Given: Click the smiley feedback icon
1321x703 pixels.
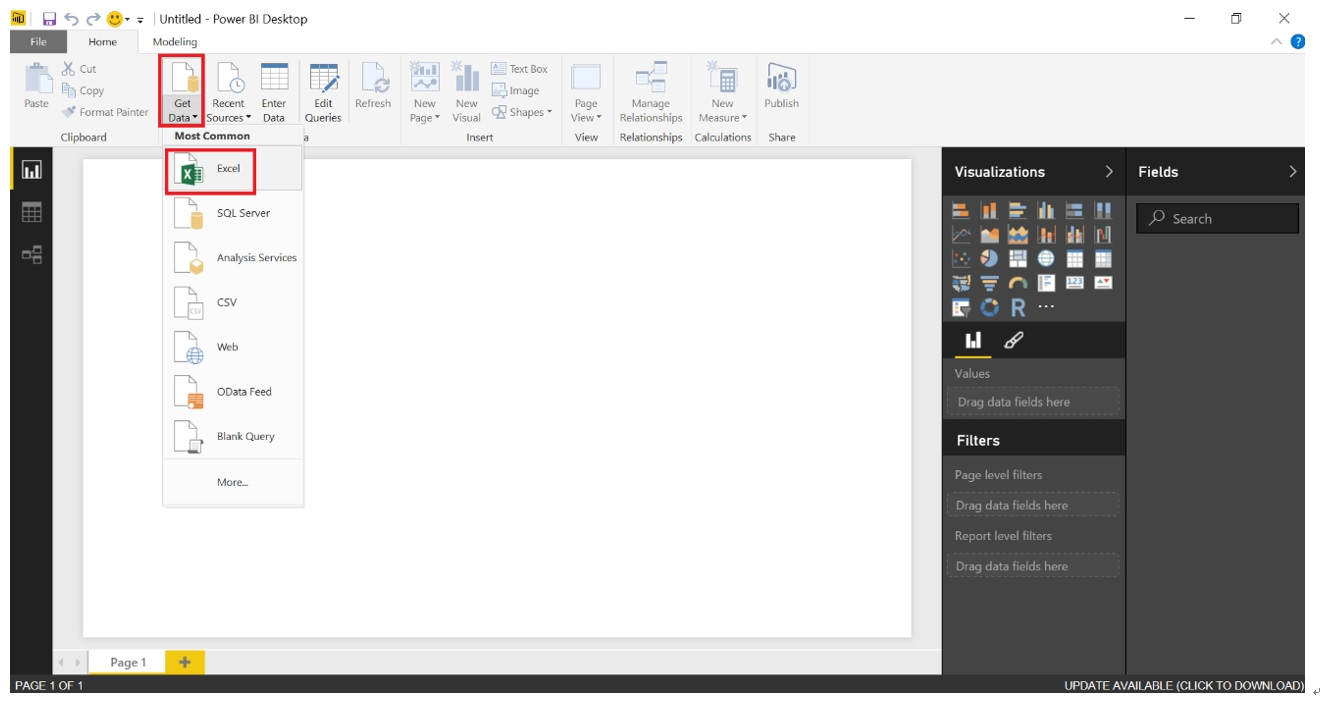Looking at the screenshot, I should point(115,19).
